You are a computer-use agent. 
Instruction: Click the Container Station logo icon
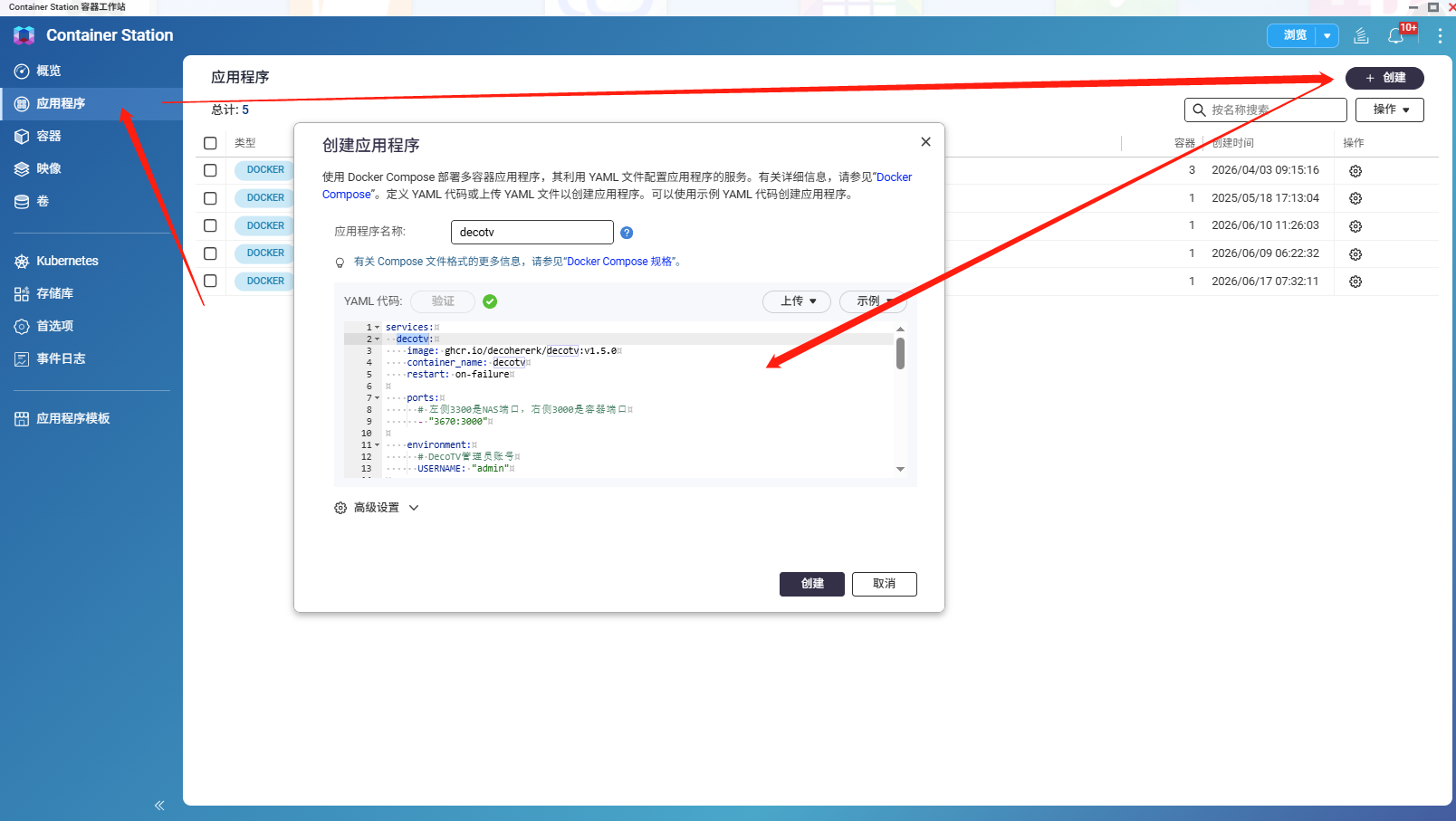[x=24, y=35]
